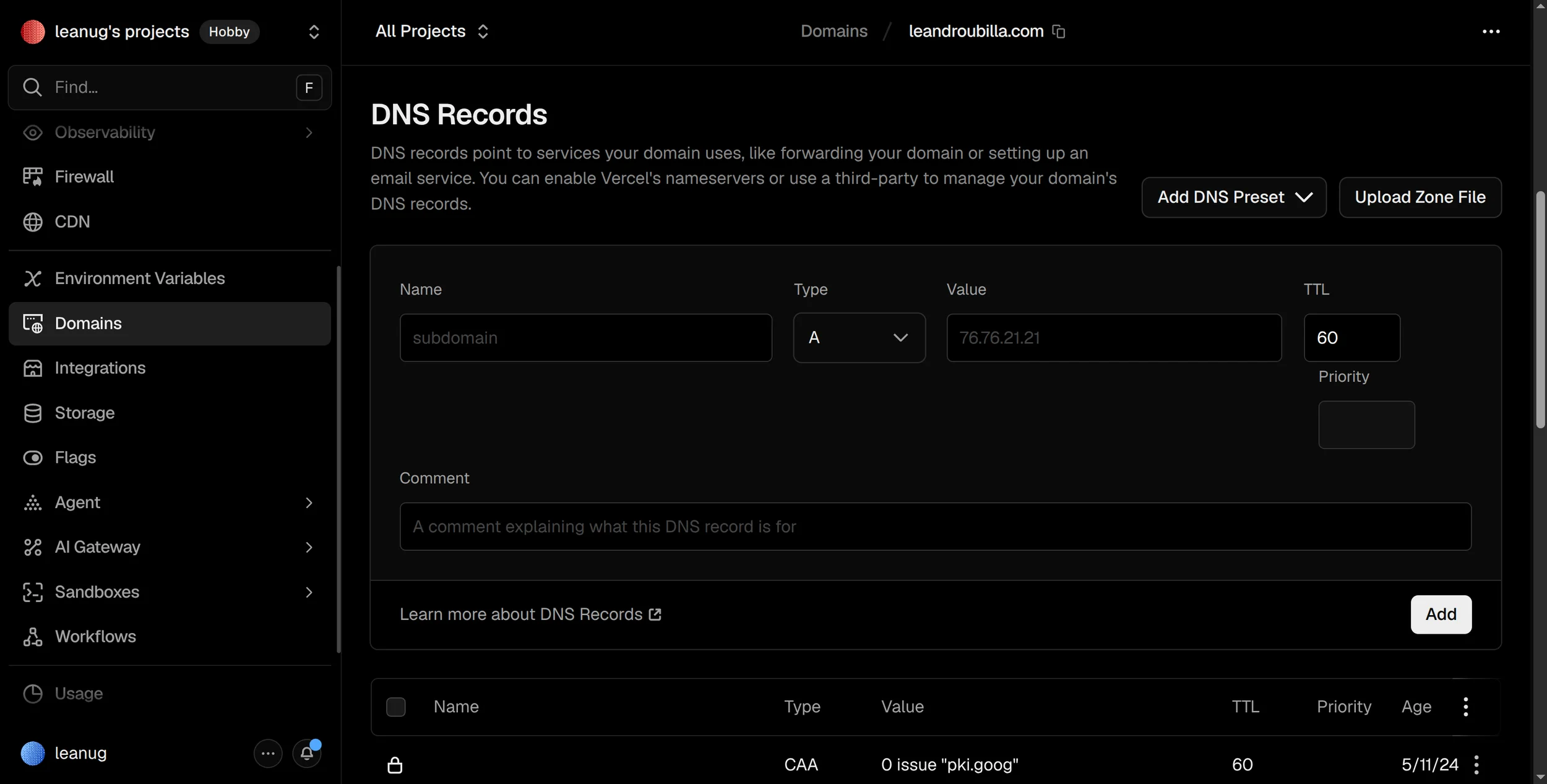Open the team switcher chevrons
Image resolution: width=1547 pixels, height=784 pixels.
(x=314, y=32)
